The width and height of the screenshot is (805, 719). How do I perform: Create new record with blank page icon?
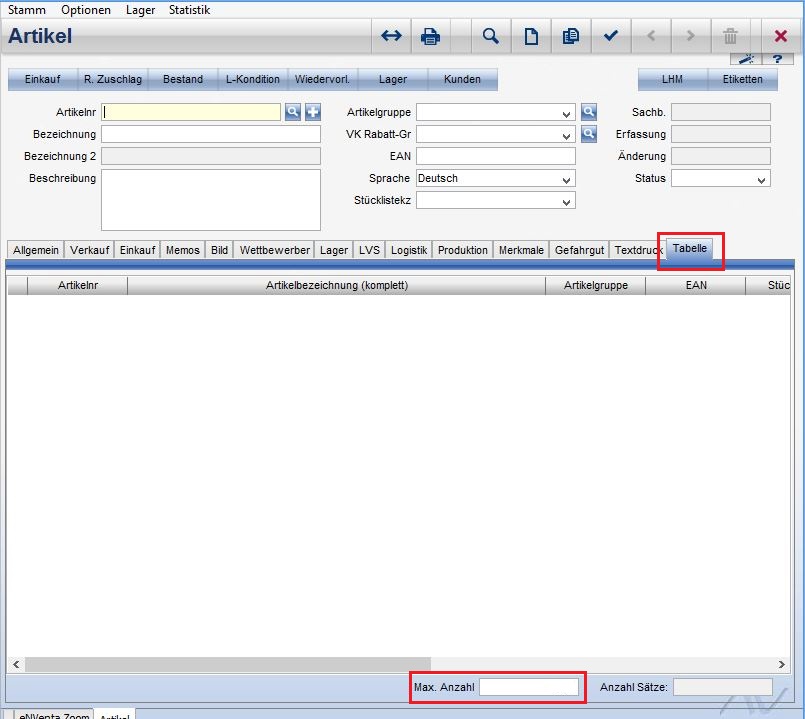pos(531,36)
